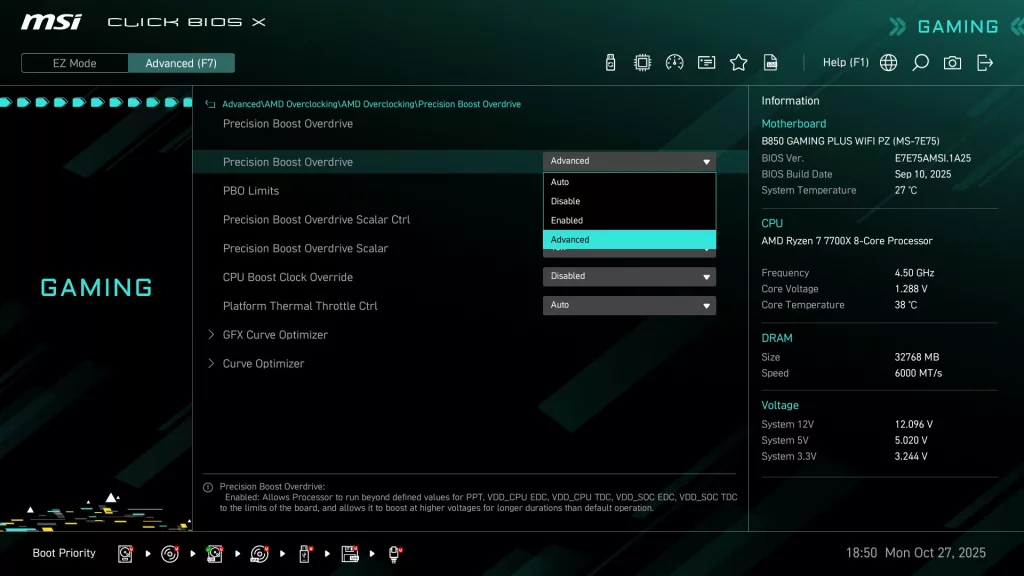Open the Hardware Monitor gauge icon
The width and height of the screenshot is (1024, 576).
(x=675, y=62)
